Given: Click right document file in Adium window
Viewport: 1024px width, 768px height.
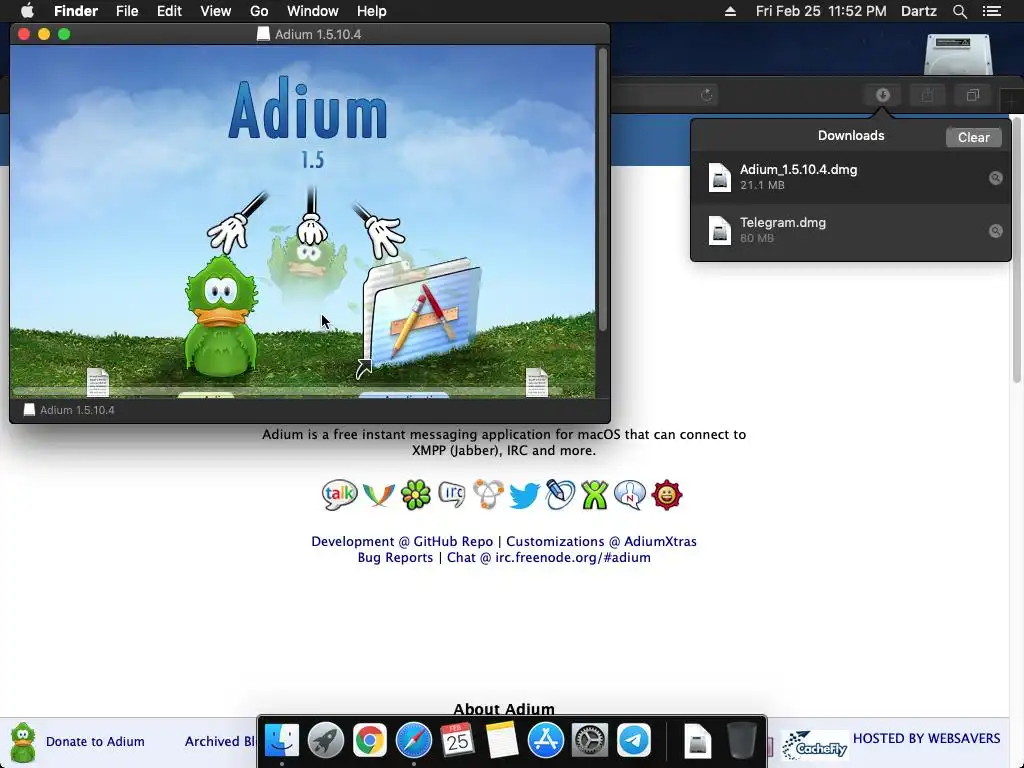Looking at the screenshot, I should click(536, 382).
